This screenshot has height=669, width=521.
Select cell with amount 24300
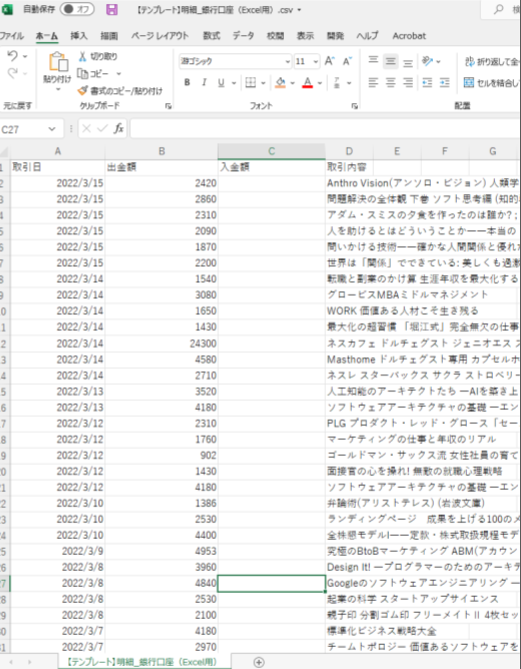[x=162, y=343]
